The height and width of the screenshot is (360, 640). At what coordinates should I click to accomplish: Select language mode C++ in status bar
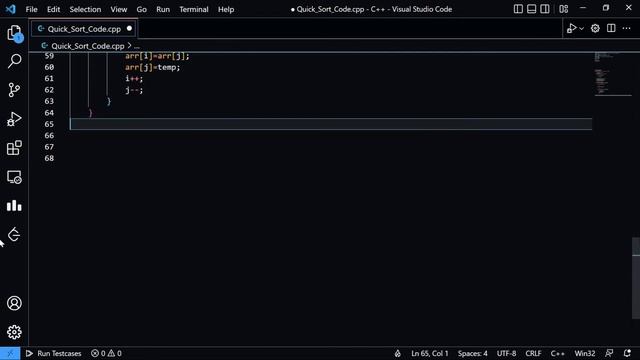[558, 353]
